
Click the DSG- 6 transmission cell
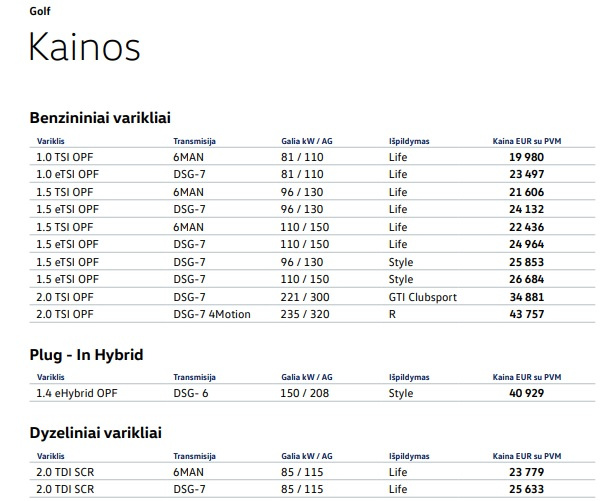[190, 393]
